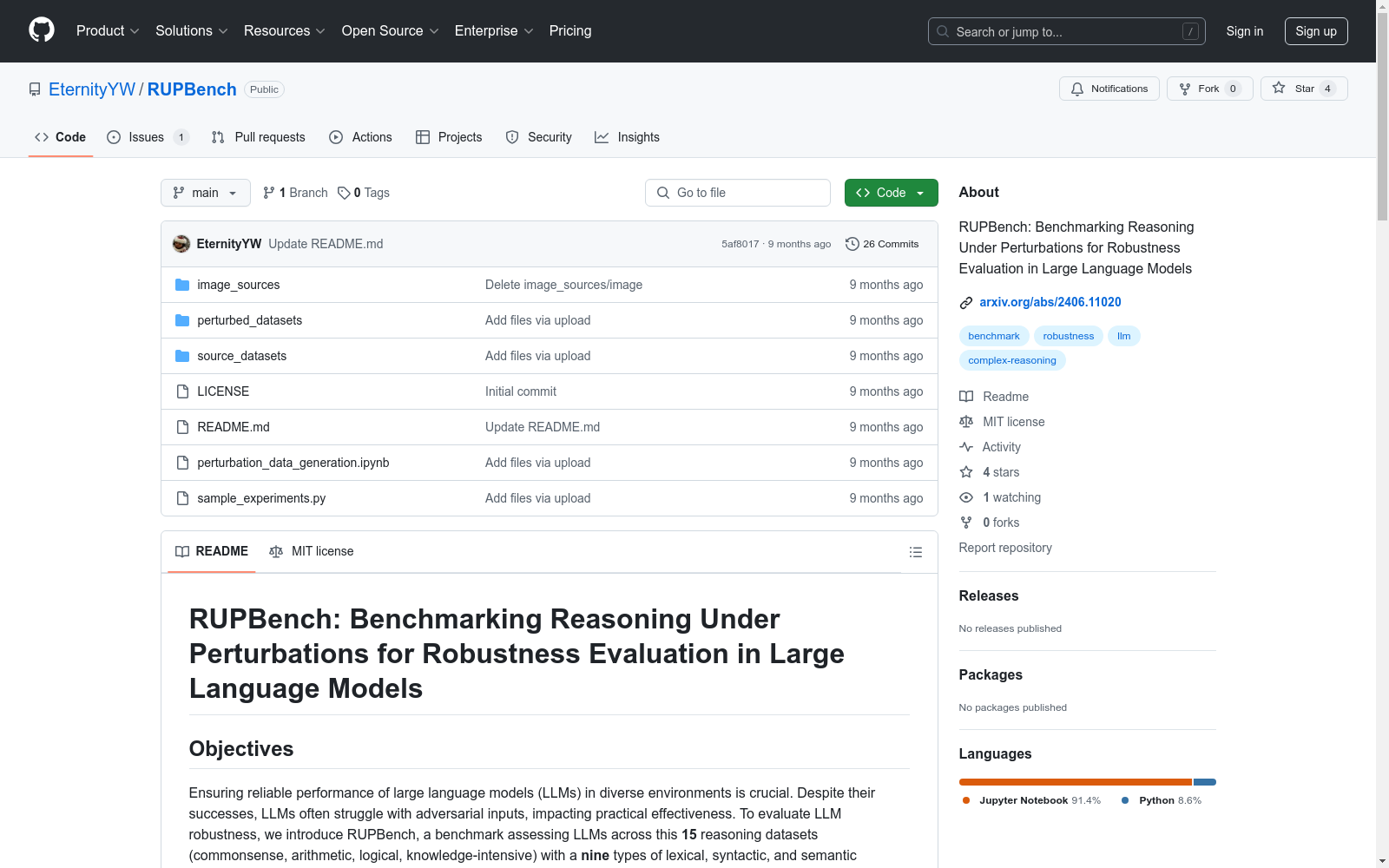Click the star icon beside 4 stars
This screenshot has height=868, width=1389.
966,472
